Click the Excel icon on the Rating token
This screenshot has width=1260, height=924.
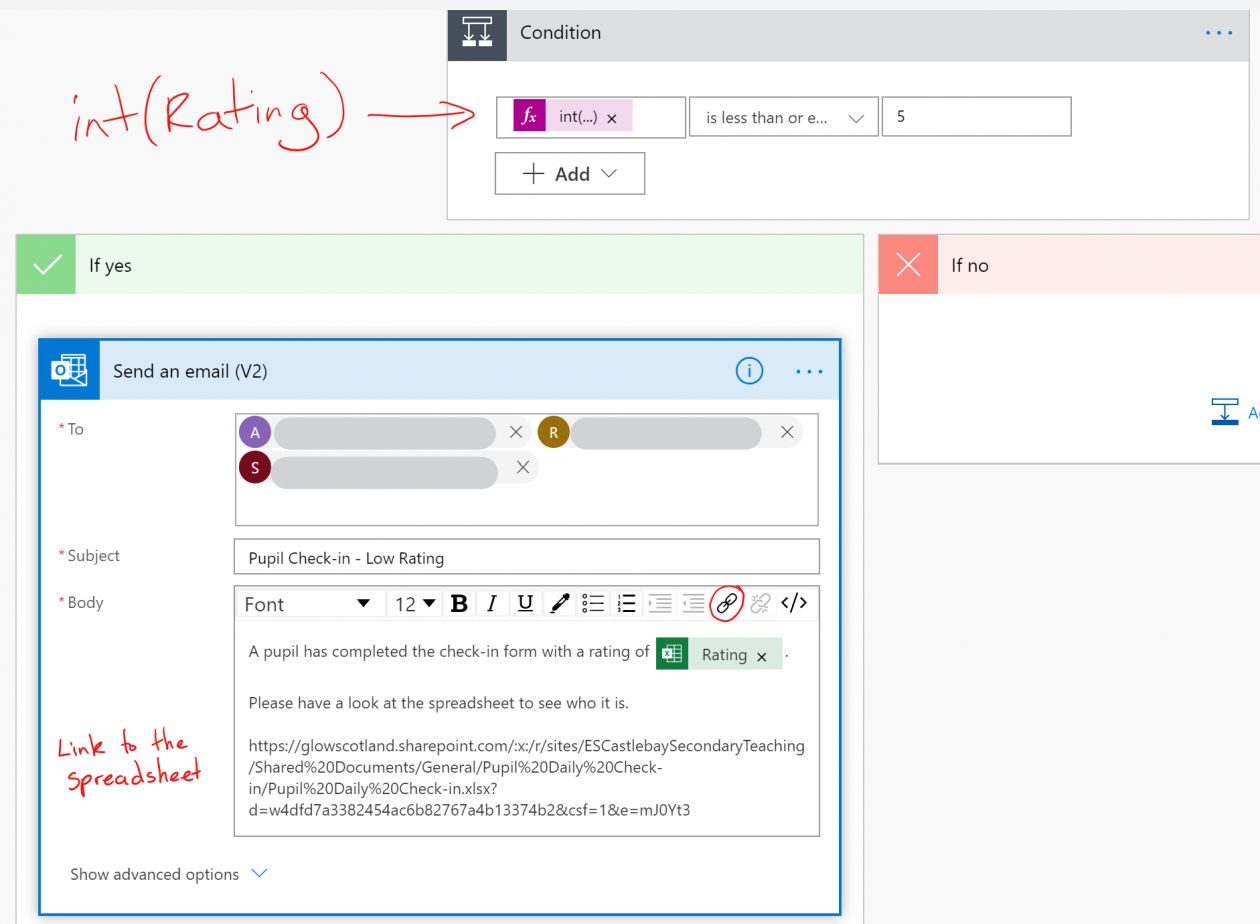[672, 653]
